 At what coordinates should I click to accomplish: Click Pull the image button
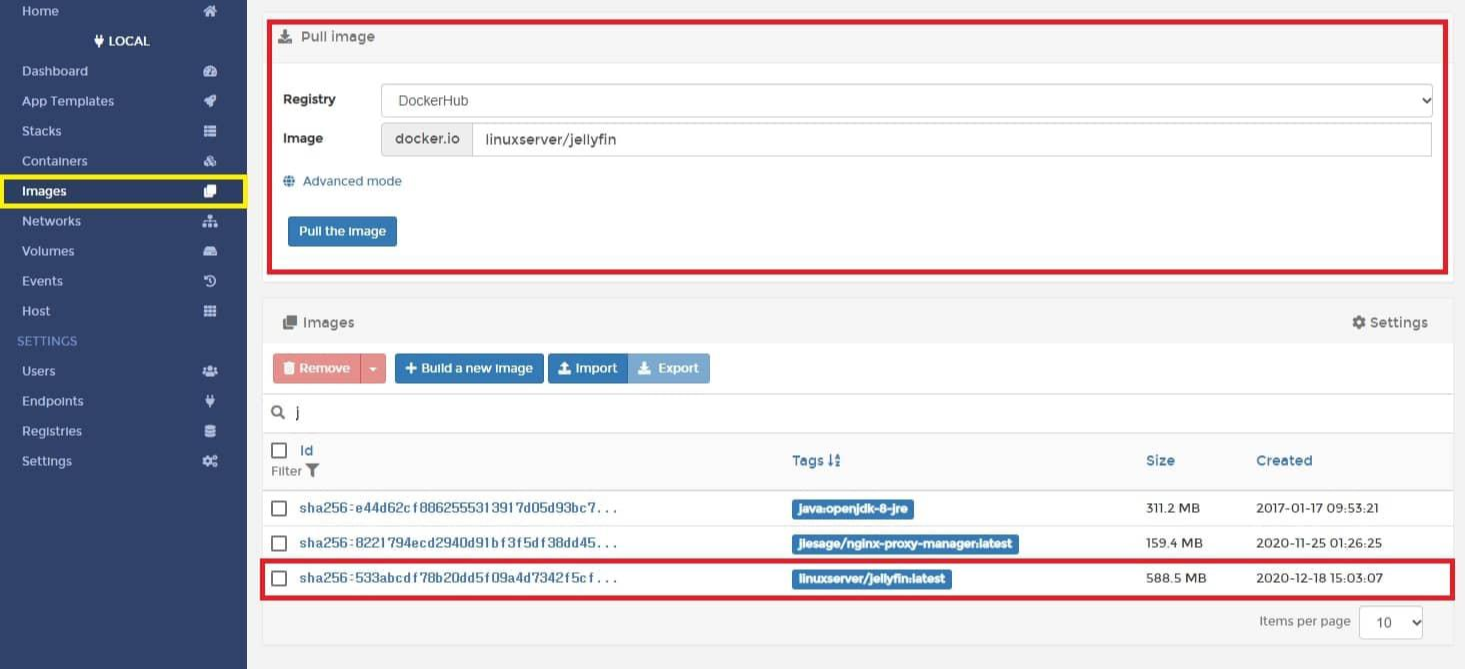tap(342, 231)
